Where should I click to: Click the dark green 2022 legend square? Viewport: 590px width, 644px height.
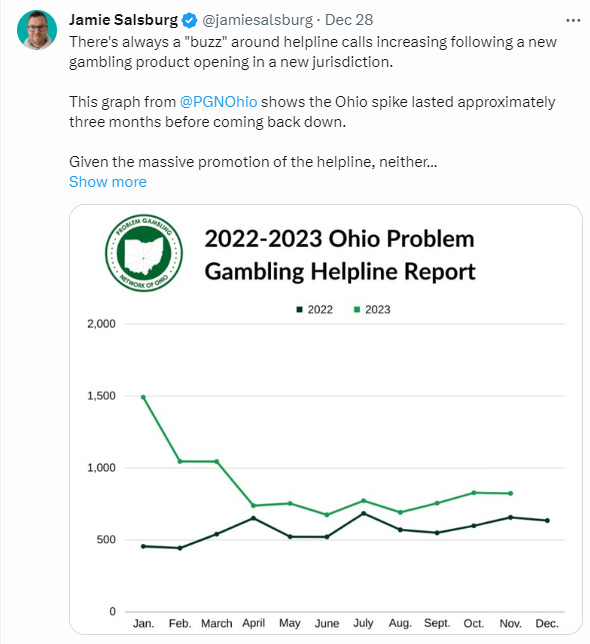(299, 309)
